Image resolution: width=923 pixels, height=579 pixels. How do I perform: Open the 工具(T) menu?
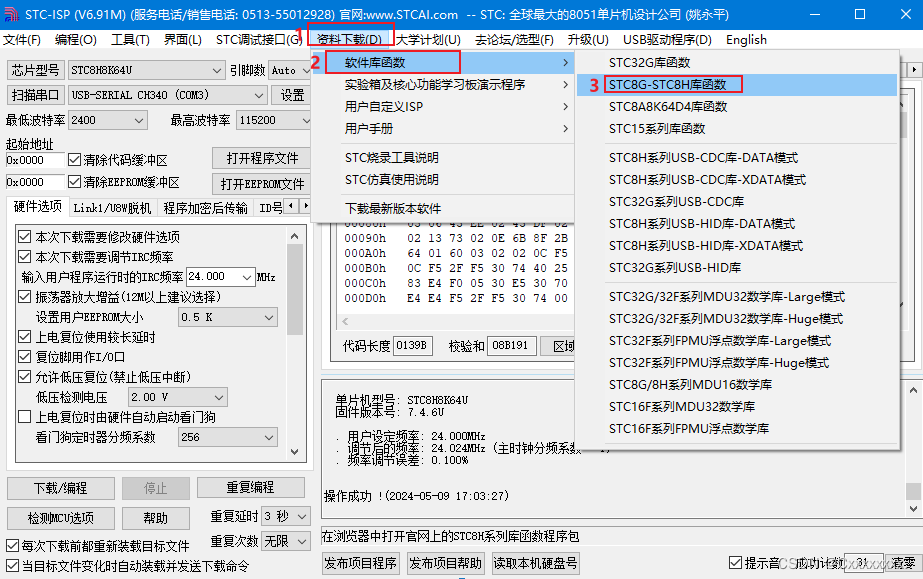(130, 39)
